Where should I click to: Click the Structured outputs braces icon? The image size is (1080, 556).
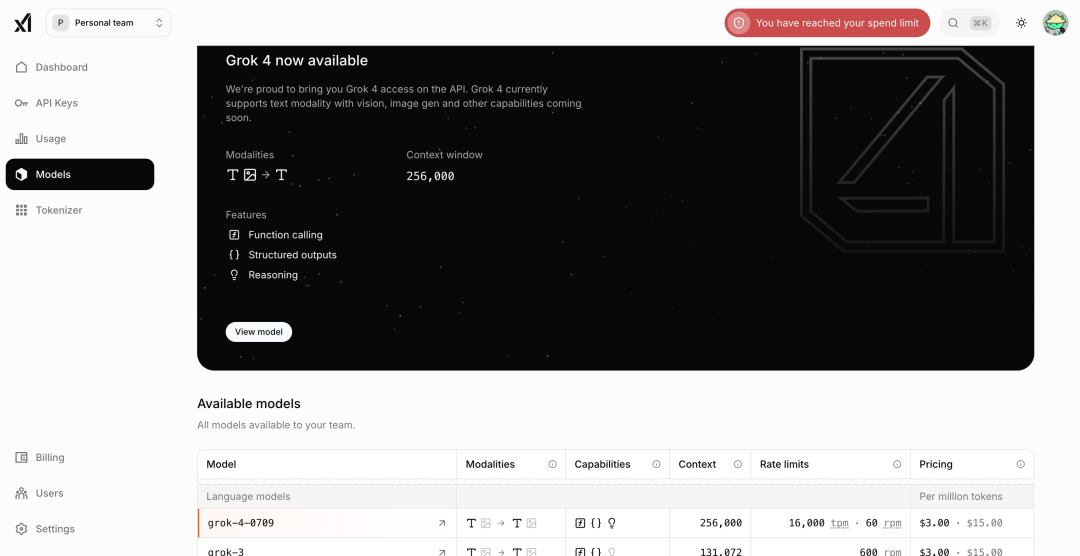234,255
